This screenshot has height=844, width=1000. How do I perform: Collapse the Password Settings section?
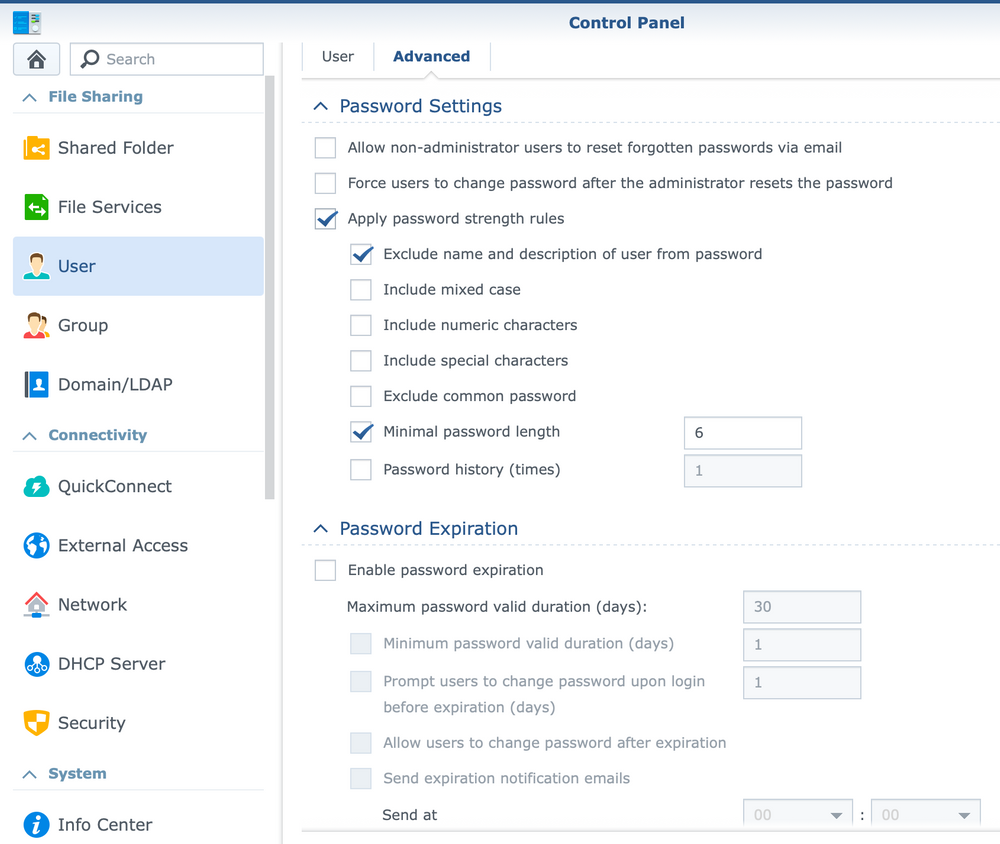tap(320, 105)
